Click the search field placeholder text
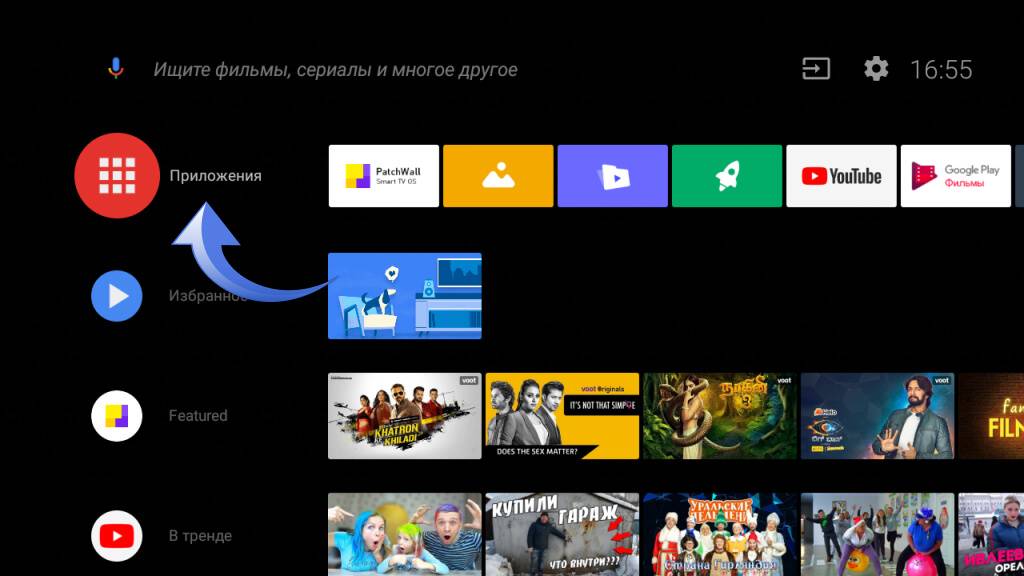This screenshot has width=1024, height=576. tap(335, 70)
